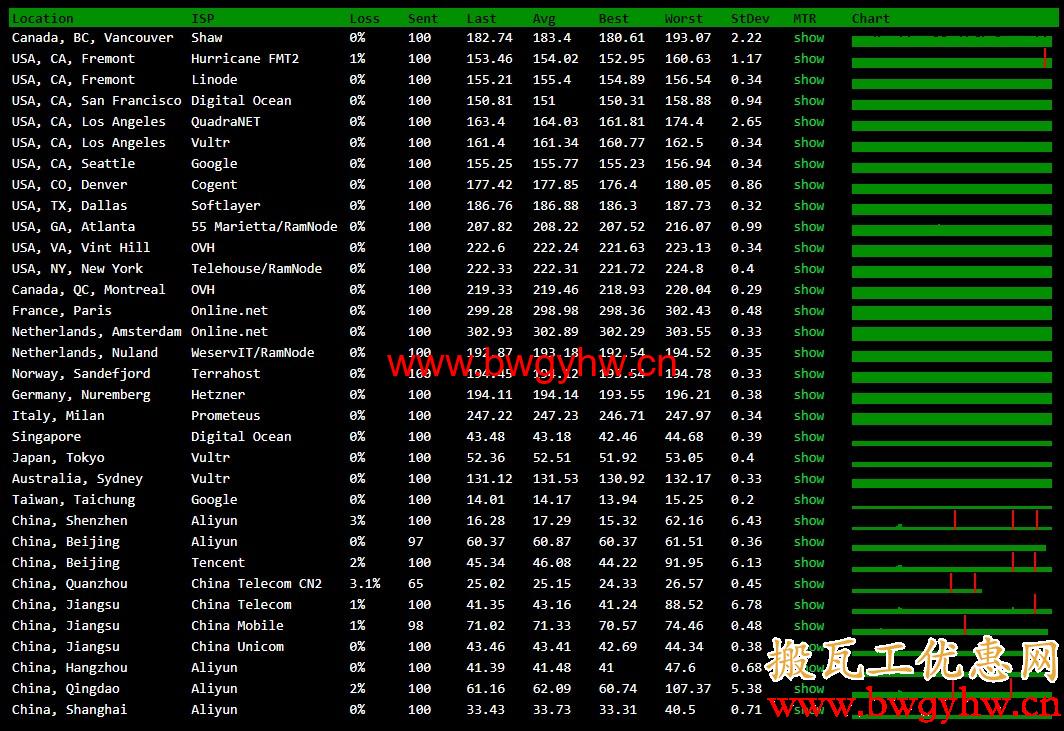The height and width of the screenshot is (731, 1064).
Task: Show MTR for France Paris Online.net
Action: [809, 312]
